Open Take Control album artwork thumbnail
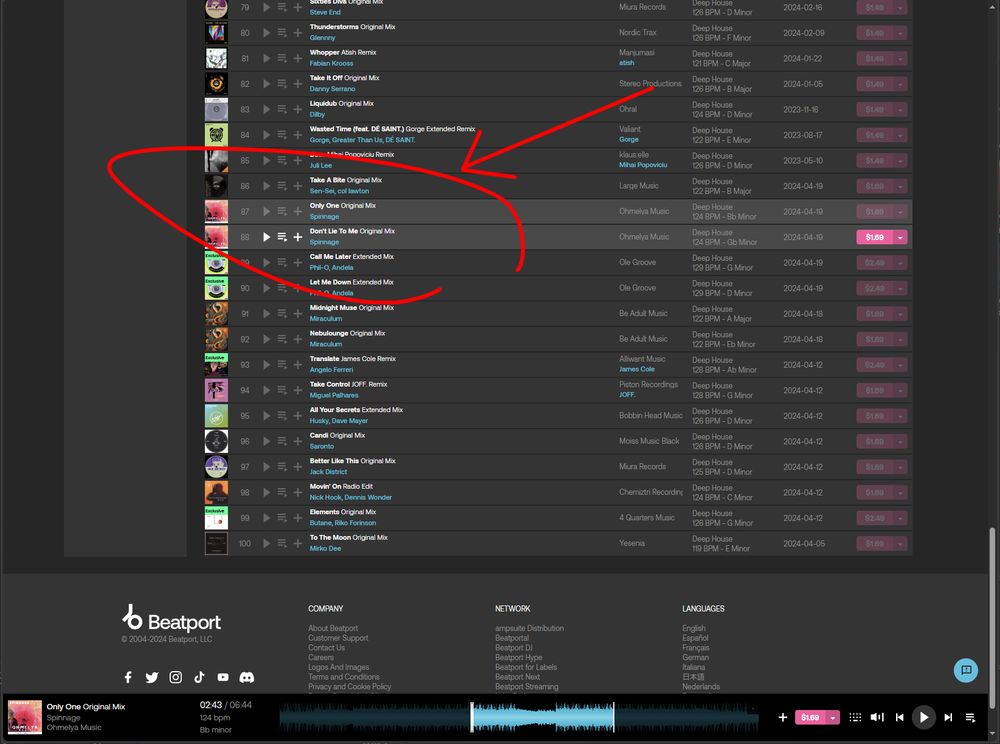This screenshot has height=744, width=1000. point(216,390)
